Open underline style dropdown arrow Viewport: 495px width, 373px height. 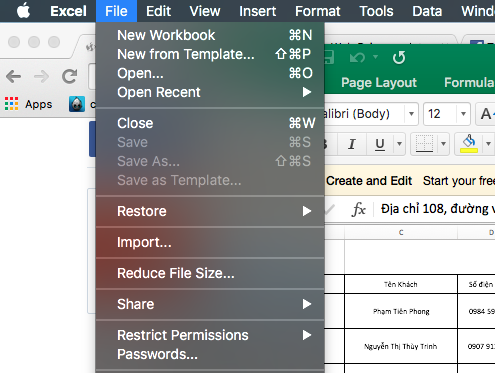[399, 144]
